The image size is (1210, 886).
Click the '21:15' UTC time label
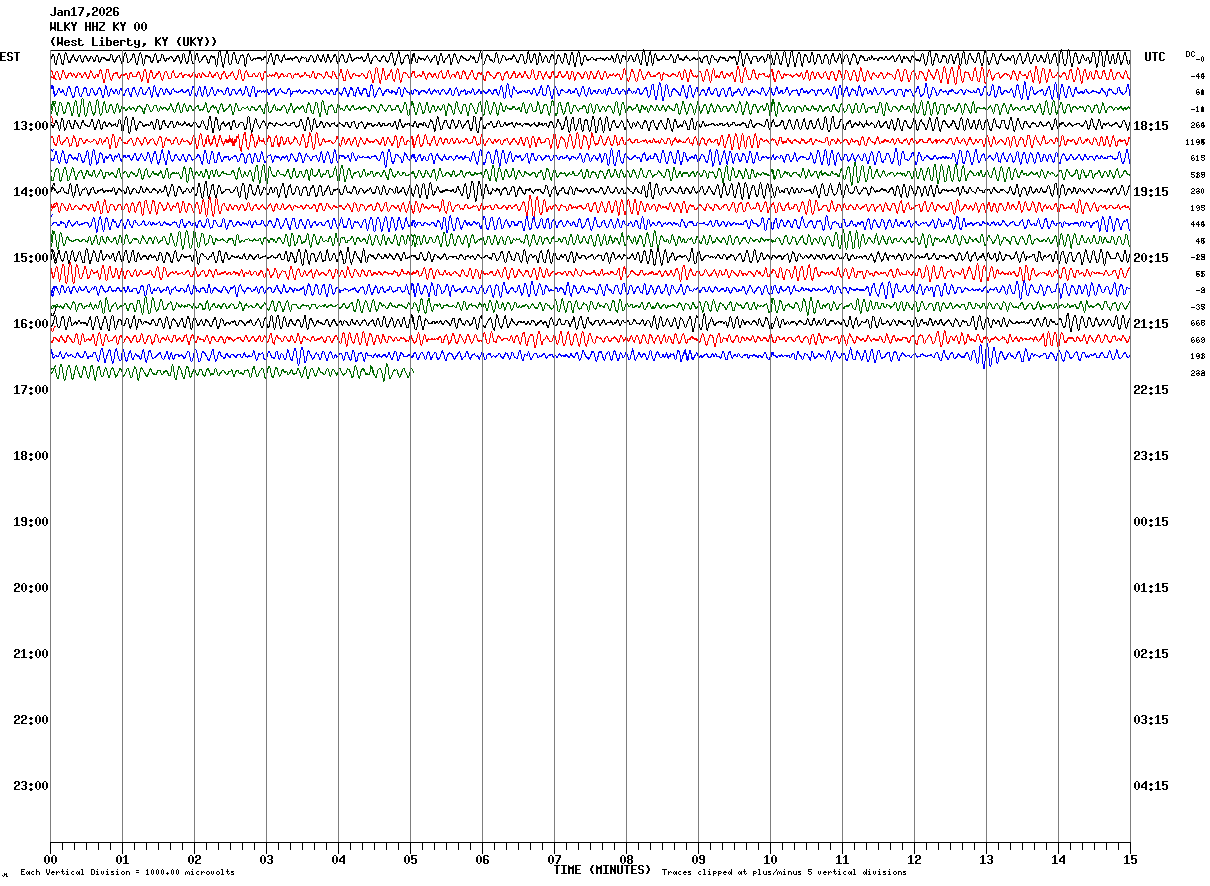tap(1151, 324)
